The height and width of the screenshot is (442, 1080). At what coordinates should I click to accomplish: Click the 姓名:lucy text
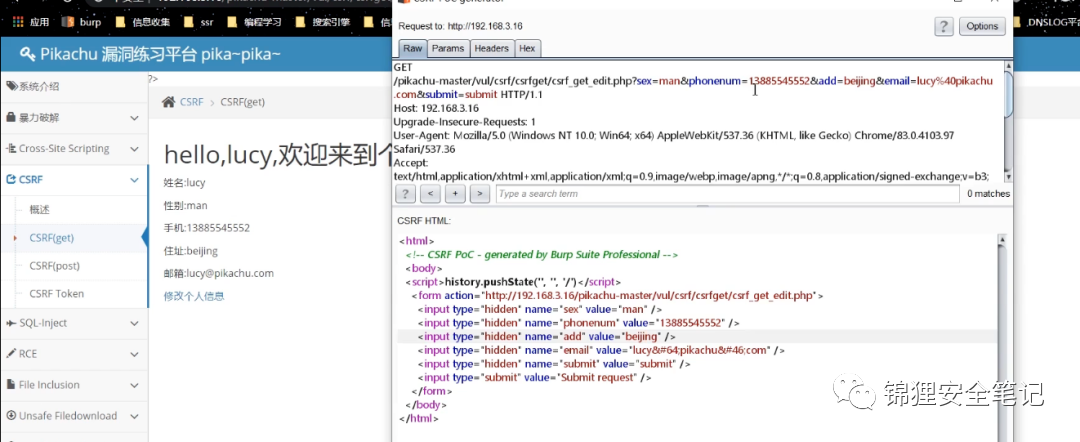click(x=184, y=182)
